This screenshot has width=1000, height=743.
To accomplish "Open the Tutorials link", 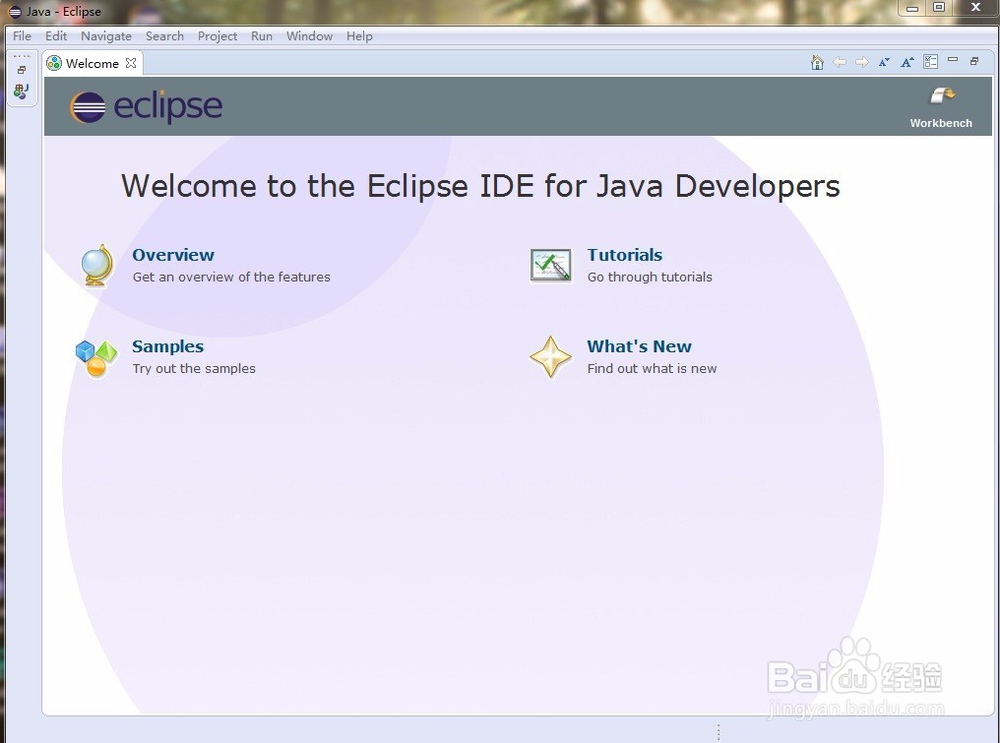I will [x=624, y=254].
